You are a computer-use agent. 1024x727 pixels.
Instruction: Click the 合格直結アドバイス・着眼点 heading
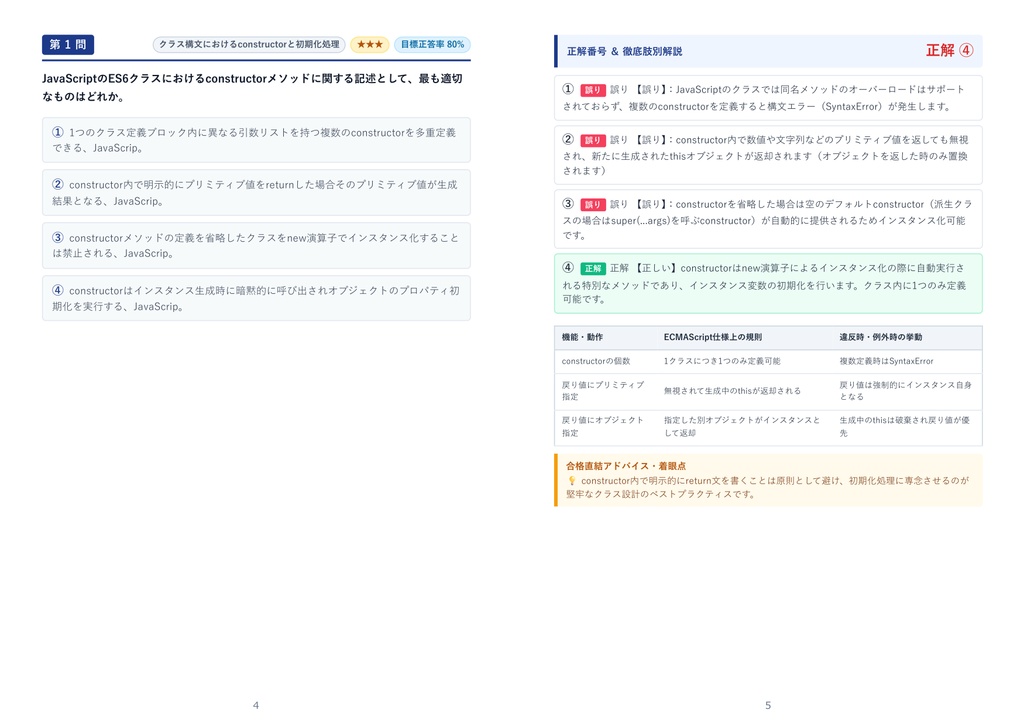[626, 466]
